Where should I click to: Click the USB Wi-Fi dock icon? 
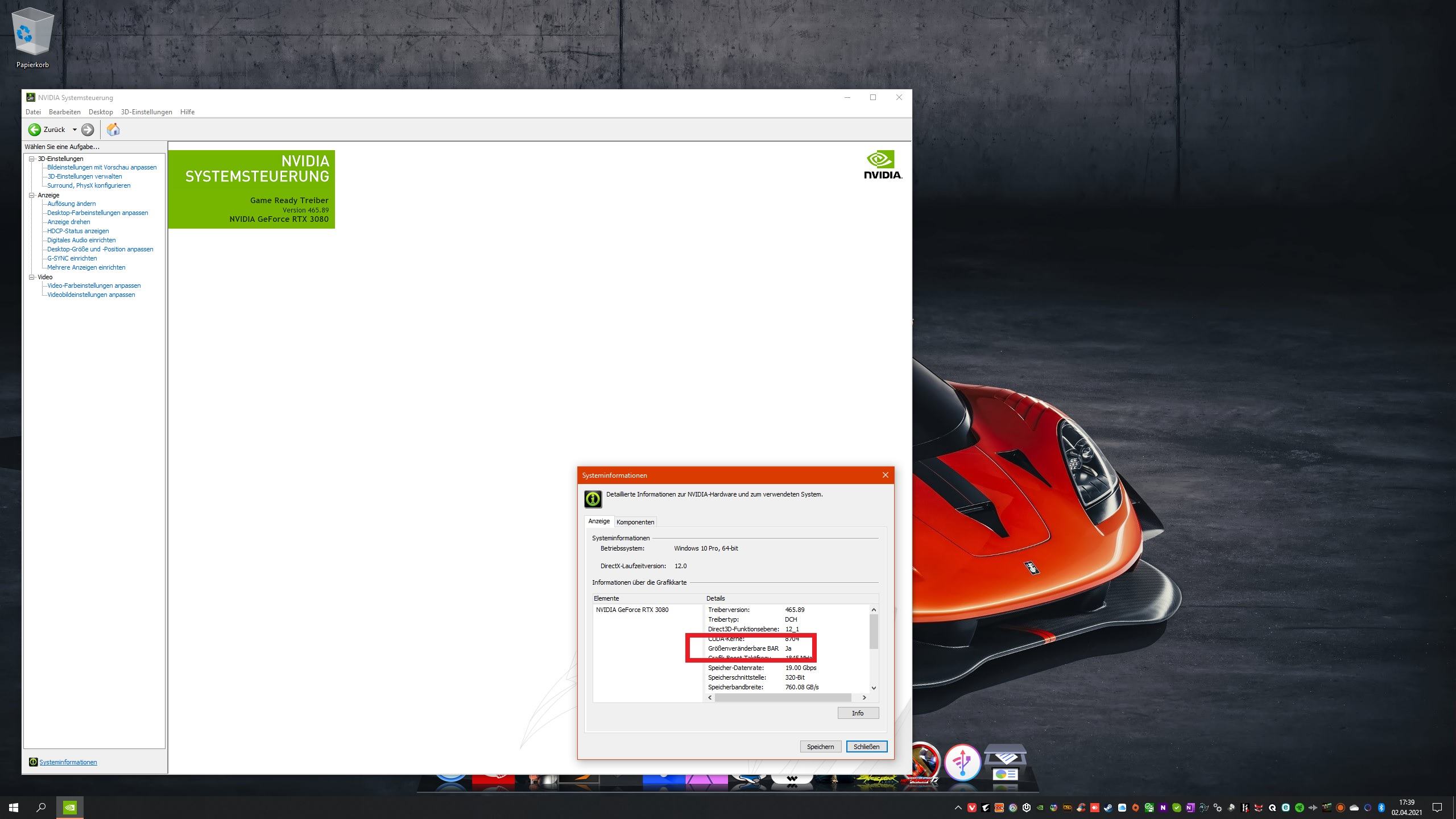[962, 762]
